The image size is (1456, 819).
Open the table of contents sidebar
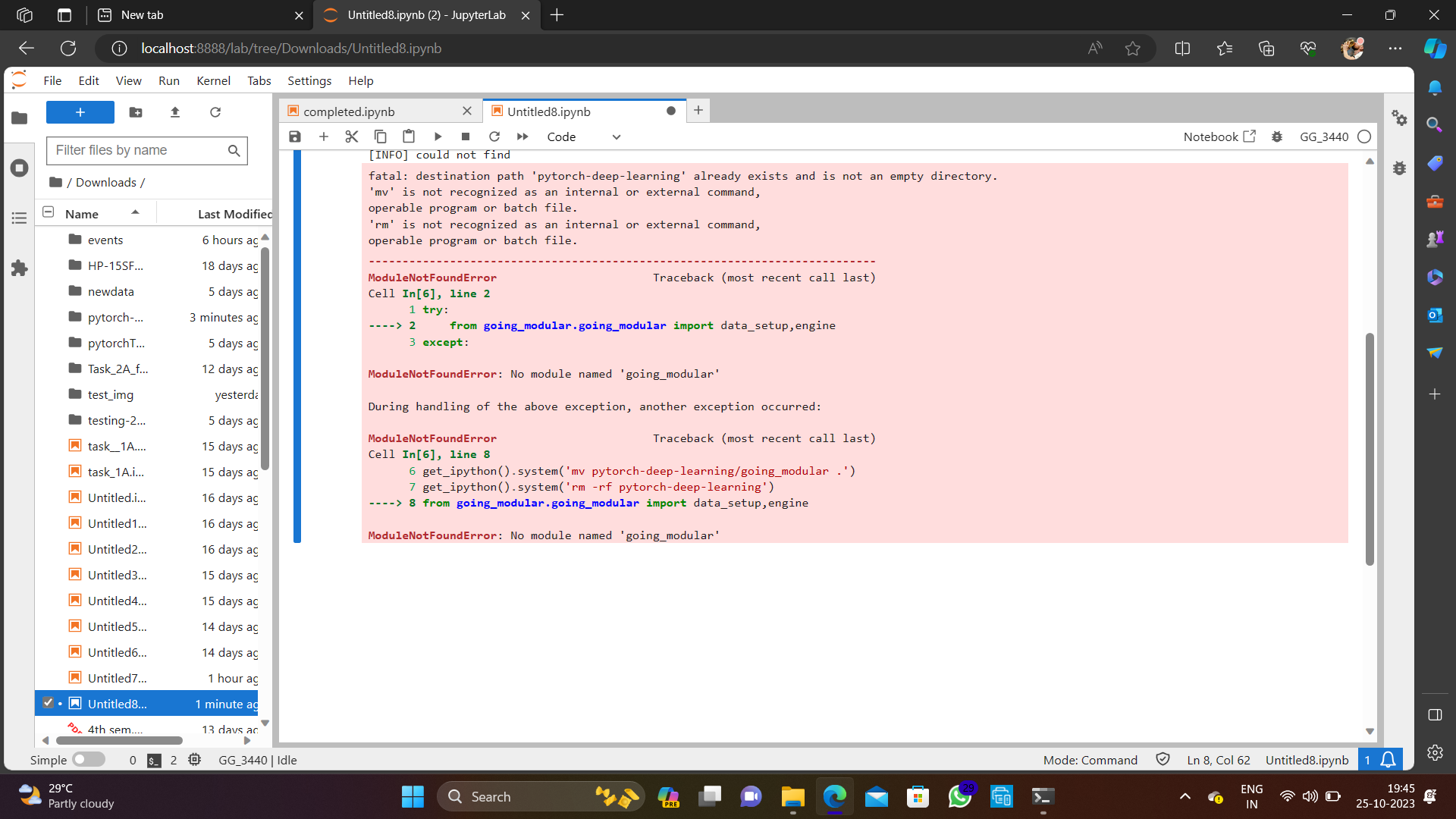coord(19,218)
